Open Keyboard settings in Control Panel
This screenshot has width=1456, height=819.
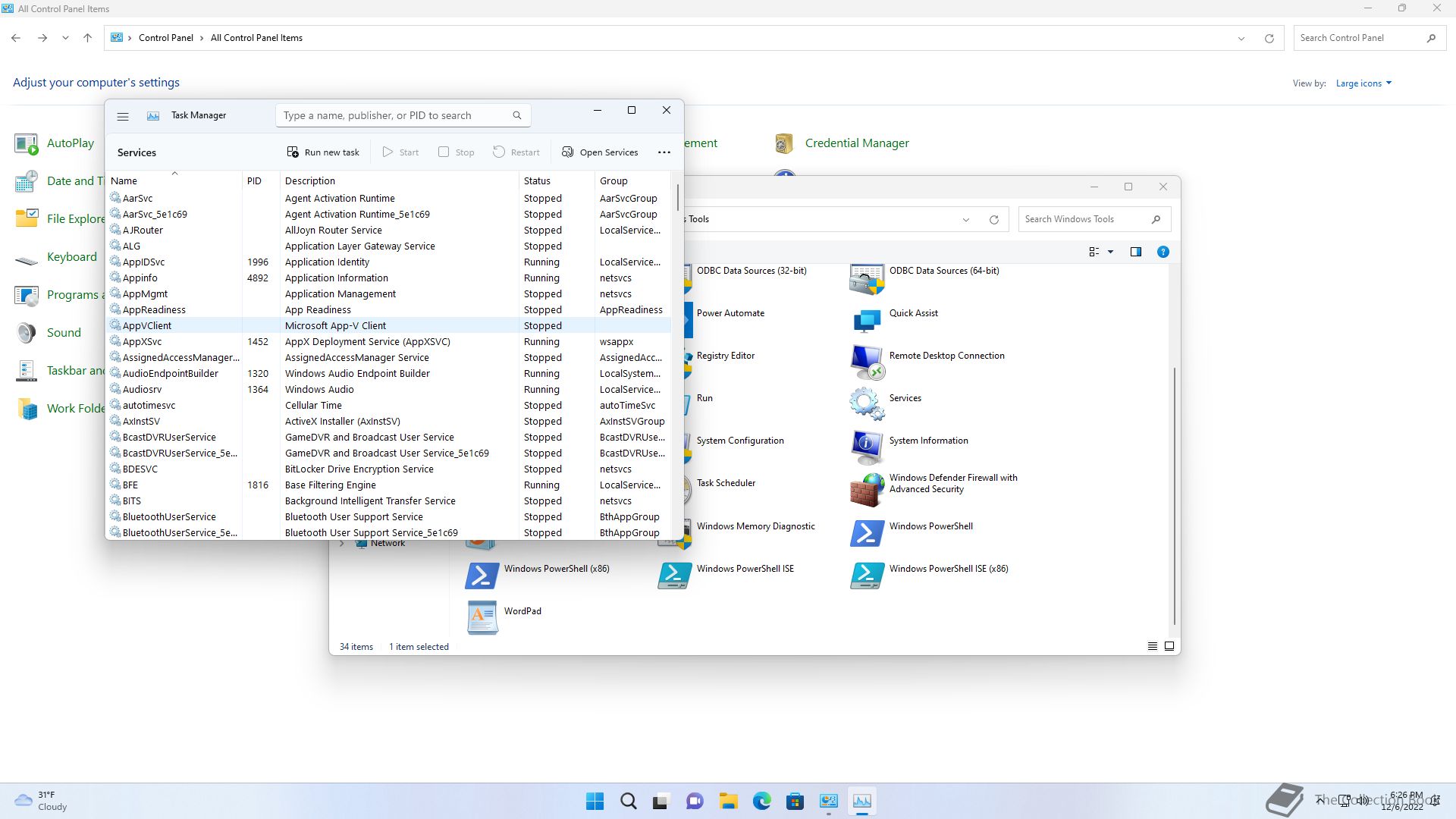pyautogui.click(x=56, y=257)
